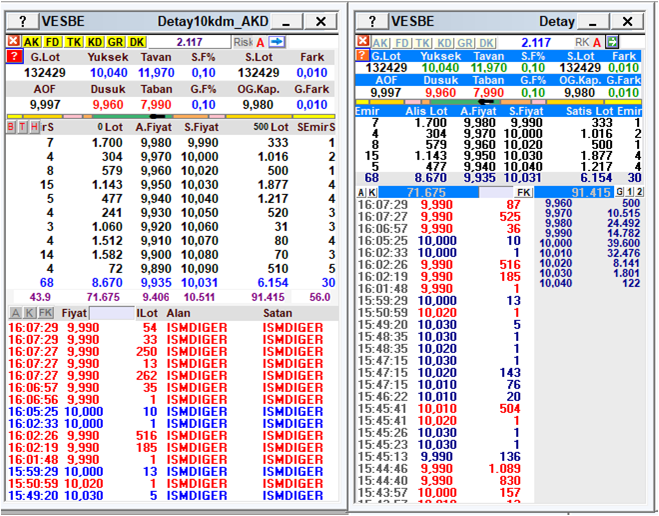This screenshot has height=516, width=659.
Task: Click the 9,980 price level with 24.492 volume
Action: (590, 223)
